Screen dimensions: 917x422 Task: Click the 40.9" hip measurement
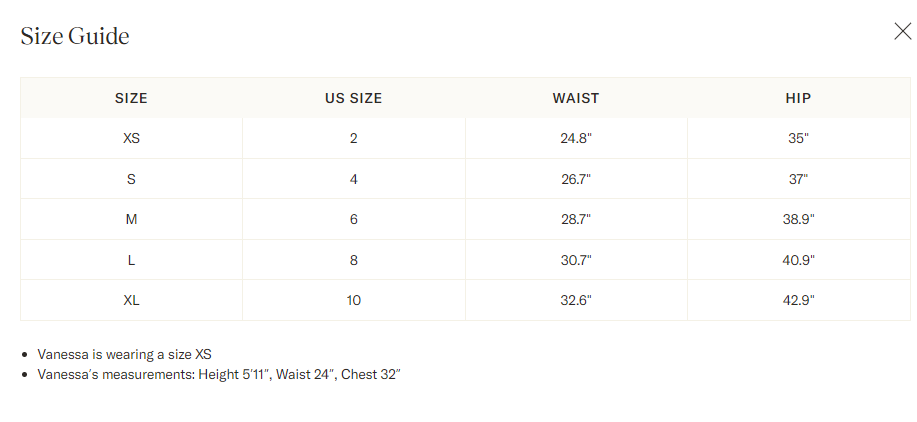click(799, 260)
